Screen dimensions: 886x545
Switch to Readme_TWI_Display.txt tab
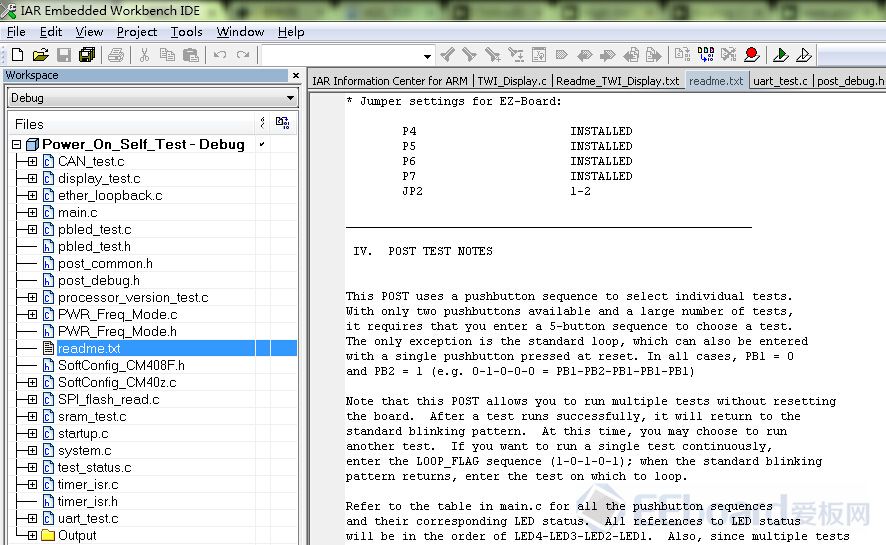tap(618, 81)
